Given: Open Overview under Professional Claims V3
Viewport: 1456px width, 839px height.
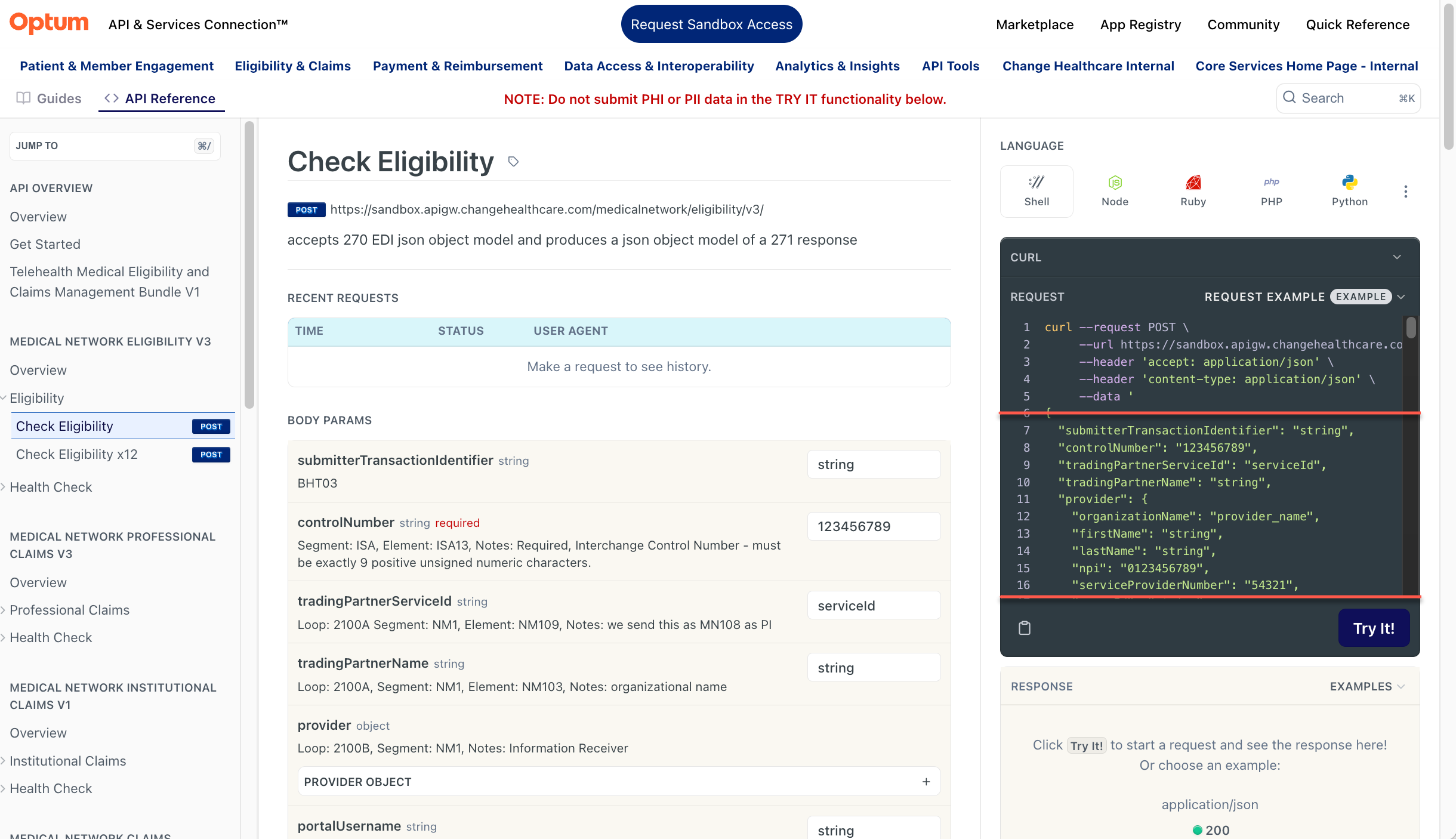Looking at the screenshot, I should (x=38, y=582).
